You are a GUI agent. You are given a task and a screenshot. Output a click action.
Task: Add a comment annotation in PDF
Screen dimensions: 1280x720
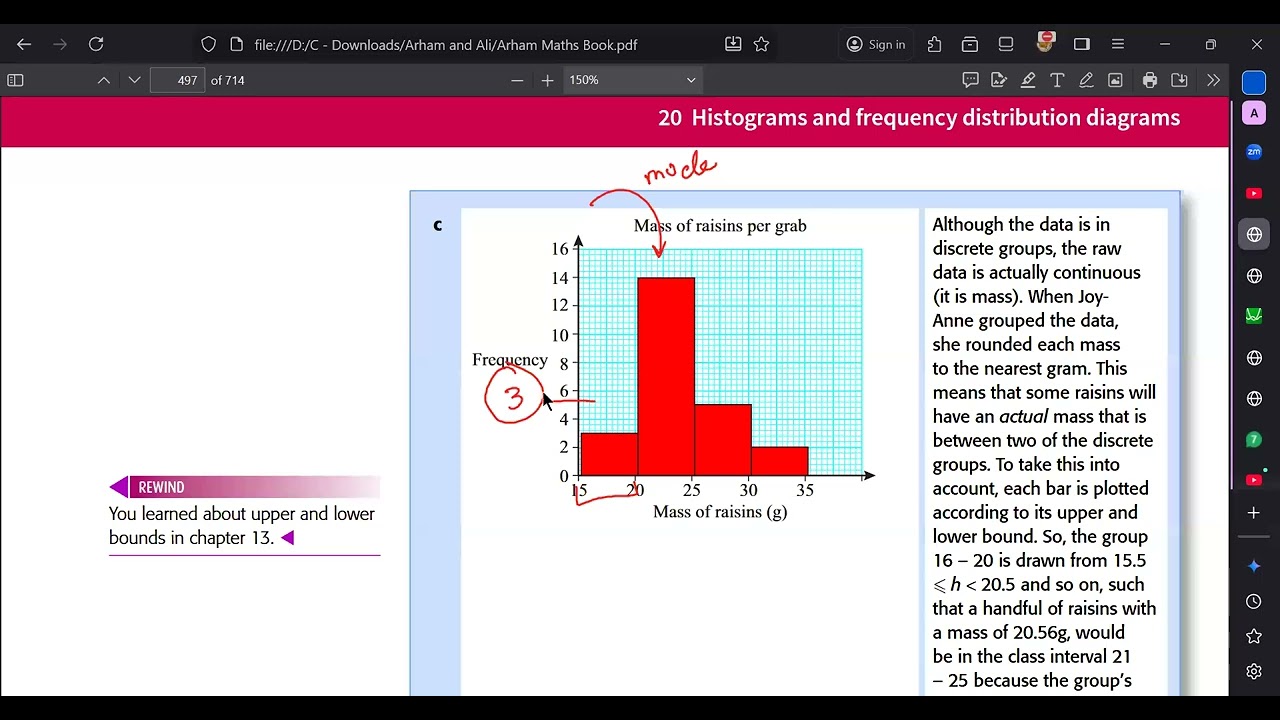970,80
